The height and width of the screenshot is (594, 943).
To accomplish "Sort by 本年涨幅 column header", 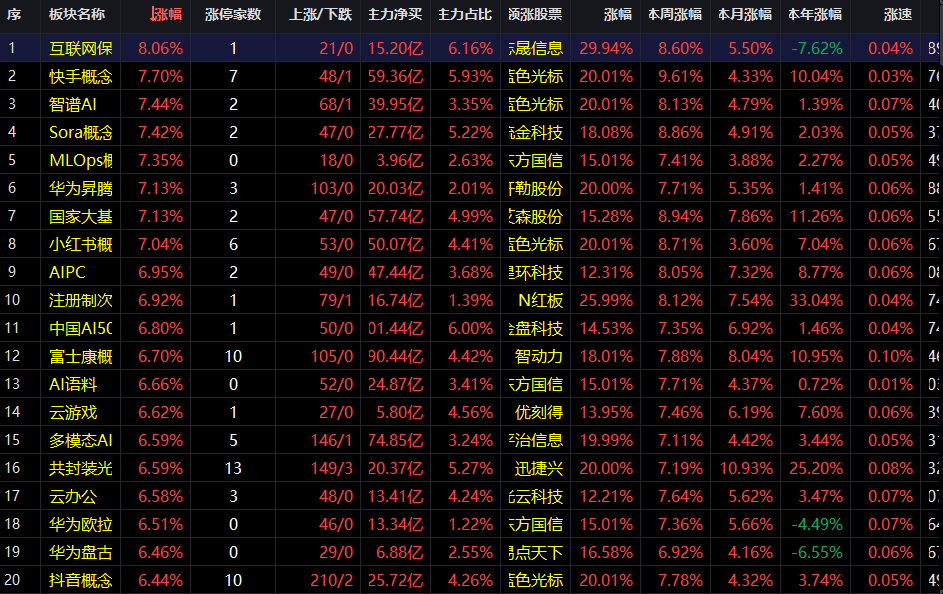I will coord(815,14).
